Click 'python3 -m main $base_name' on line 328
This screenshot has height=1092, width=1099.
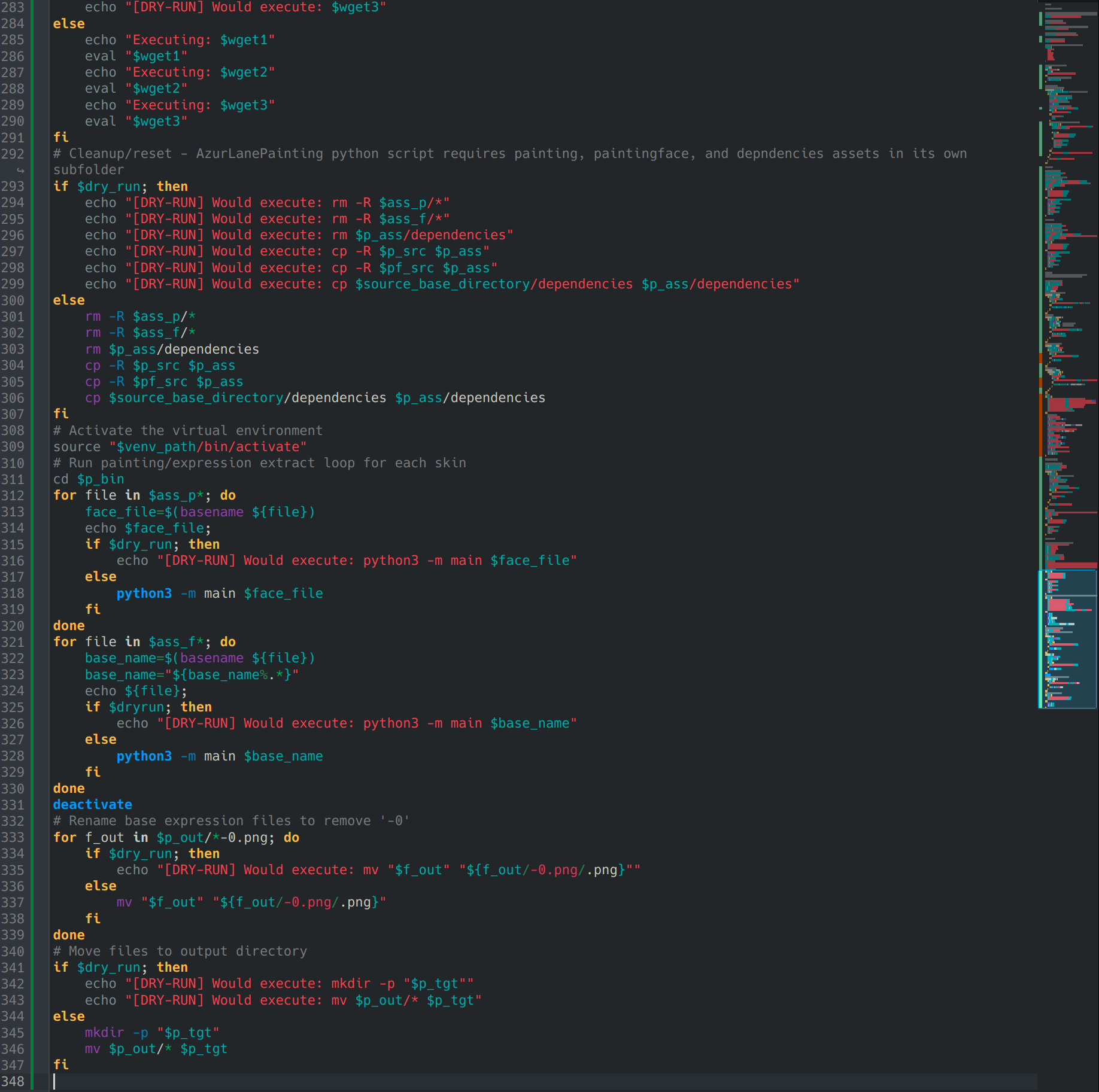click(220, 756)
